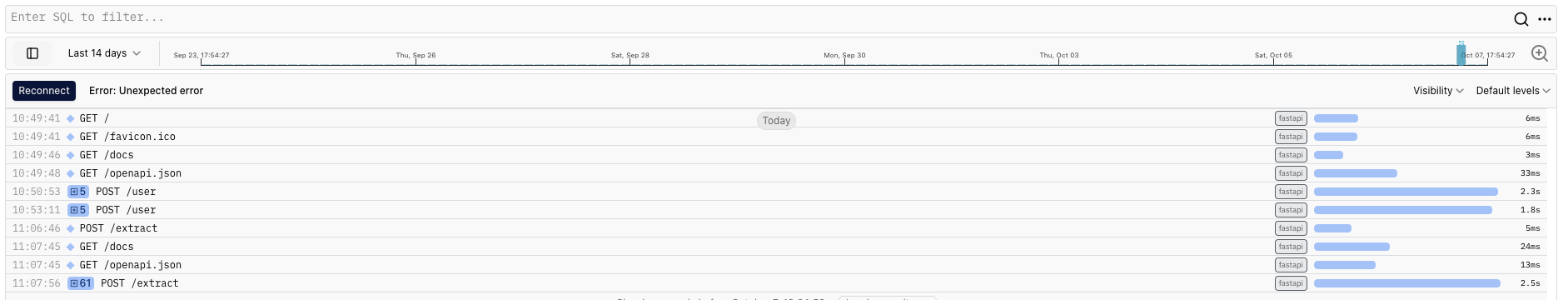Select the GET /docs row at 10:49:46
The image size is (1568, 300).
pos(776,155)
